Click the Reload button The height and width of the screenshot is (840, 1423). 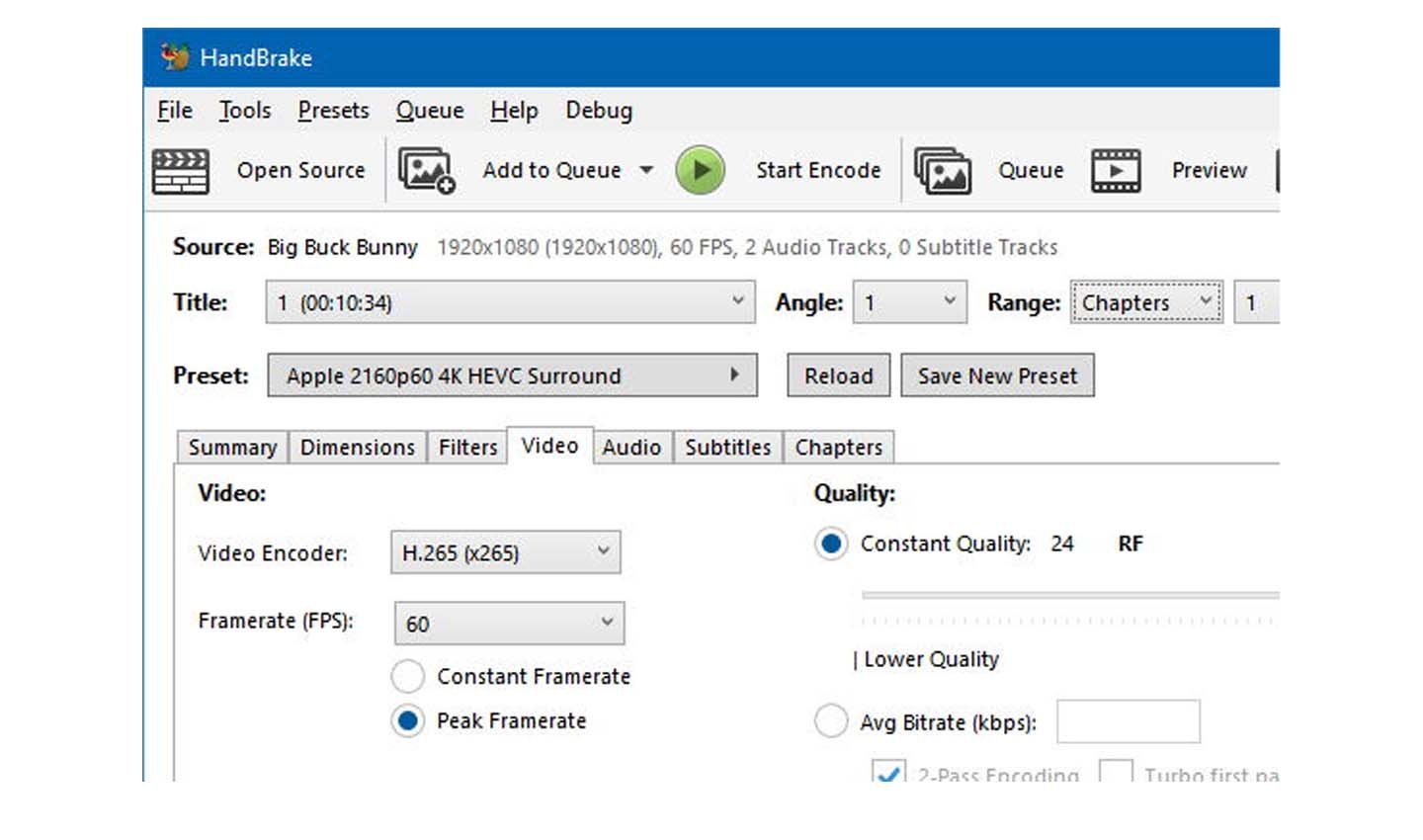coord(839,376)
